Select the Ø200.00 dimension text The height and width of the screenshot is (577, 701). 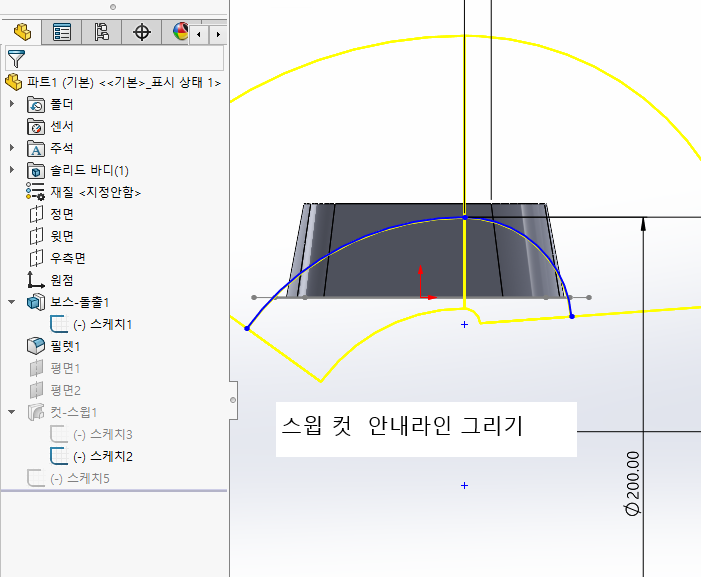[x=633, y=483]
